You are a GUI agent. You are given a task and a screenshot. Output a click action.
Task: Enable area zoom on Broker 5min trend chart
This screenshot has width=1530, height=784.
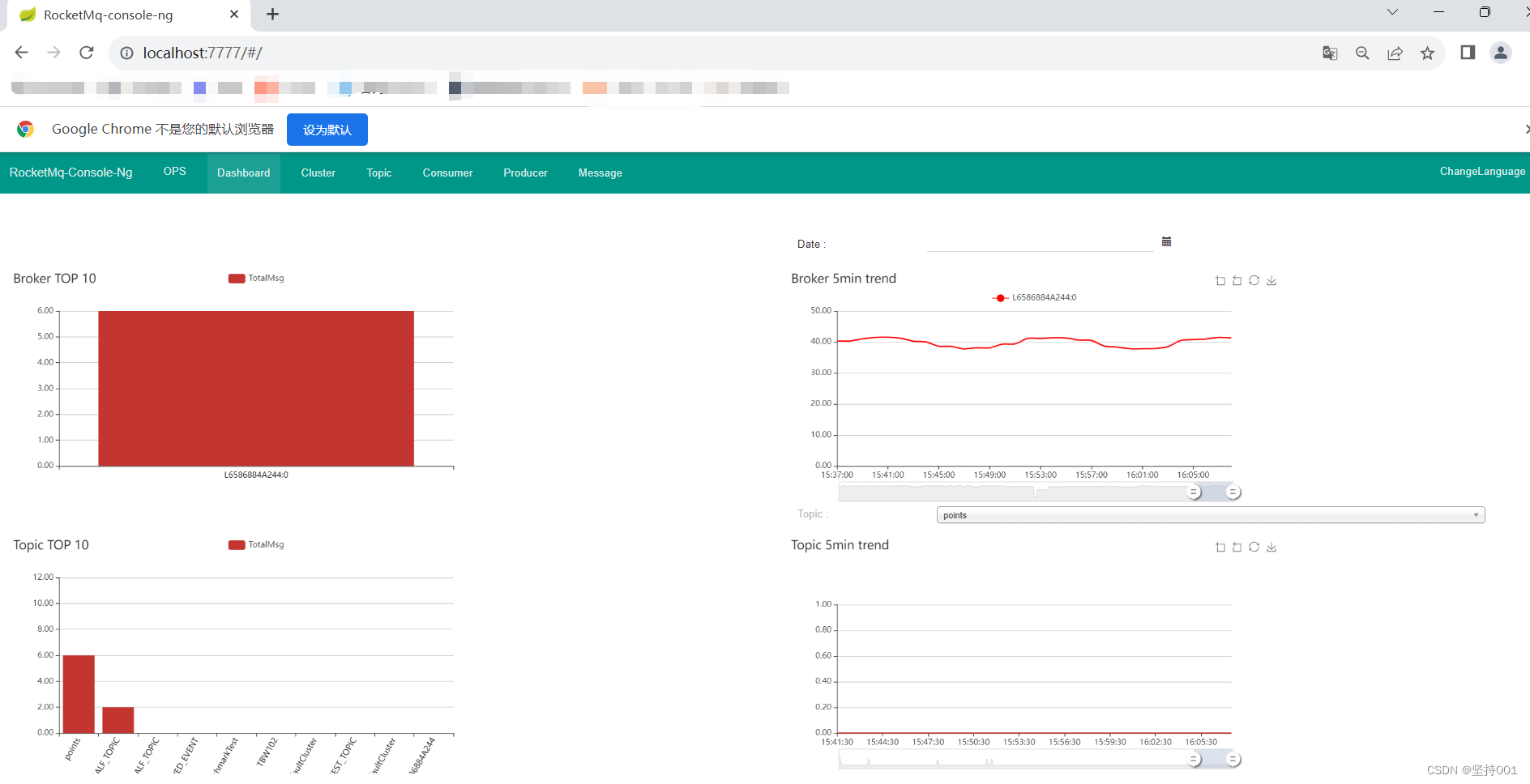[x=1220, y=280]
